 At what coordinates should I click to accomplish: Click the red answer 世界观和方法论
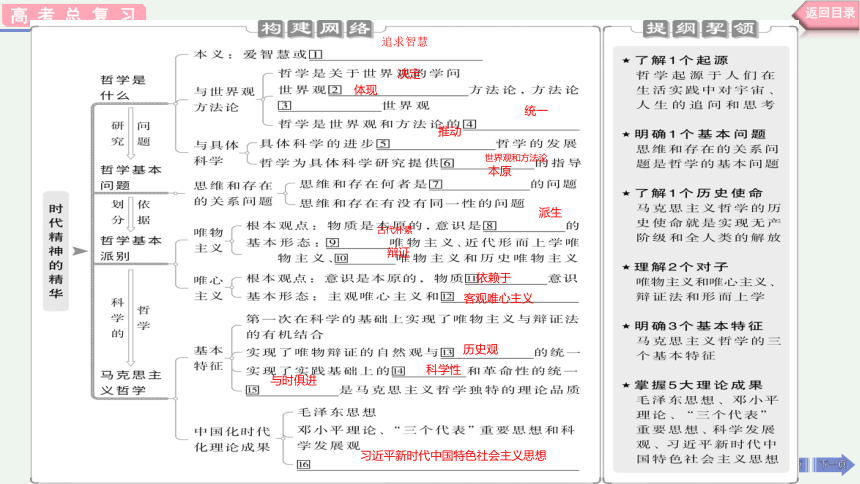click(516, 158)
